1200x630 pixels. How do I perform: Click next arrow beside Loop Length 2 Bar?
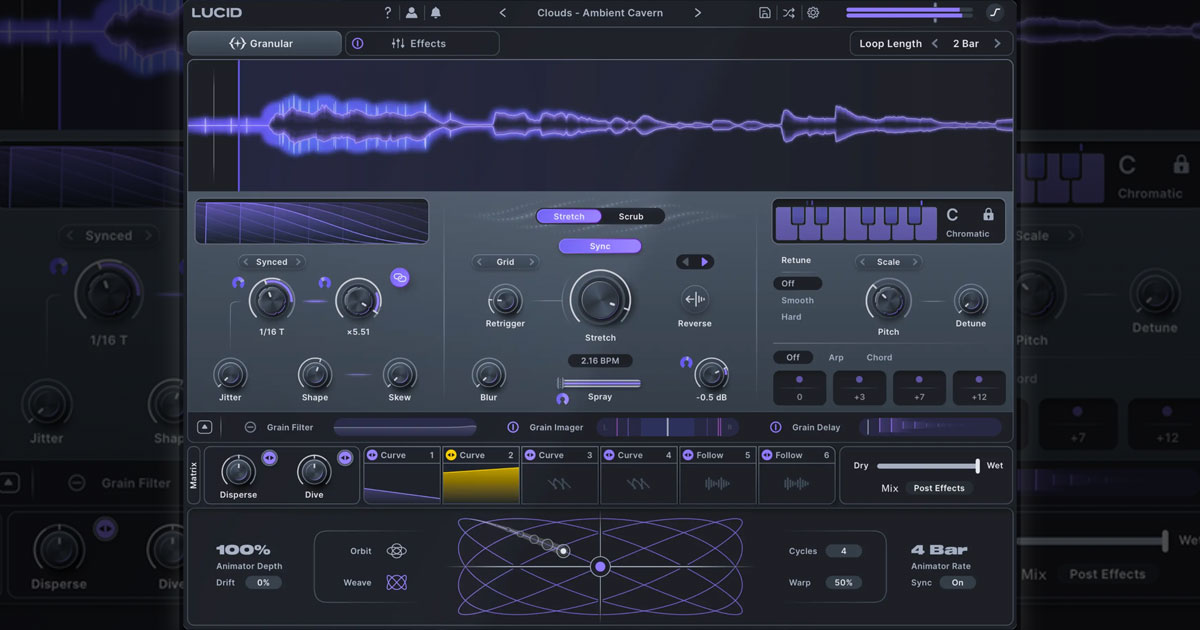pos(996,44)
